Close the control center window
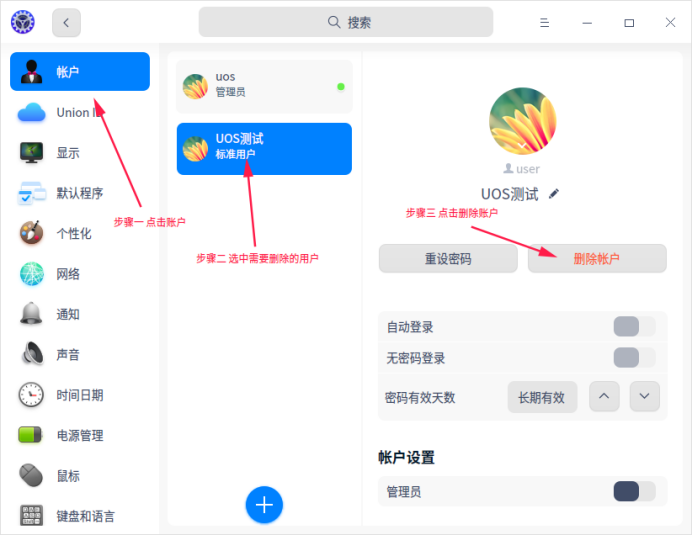 click(x=670, y=23)
